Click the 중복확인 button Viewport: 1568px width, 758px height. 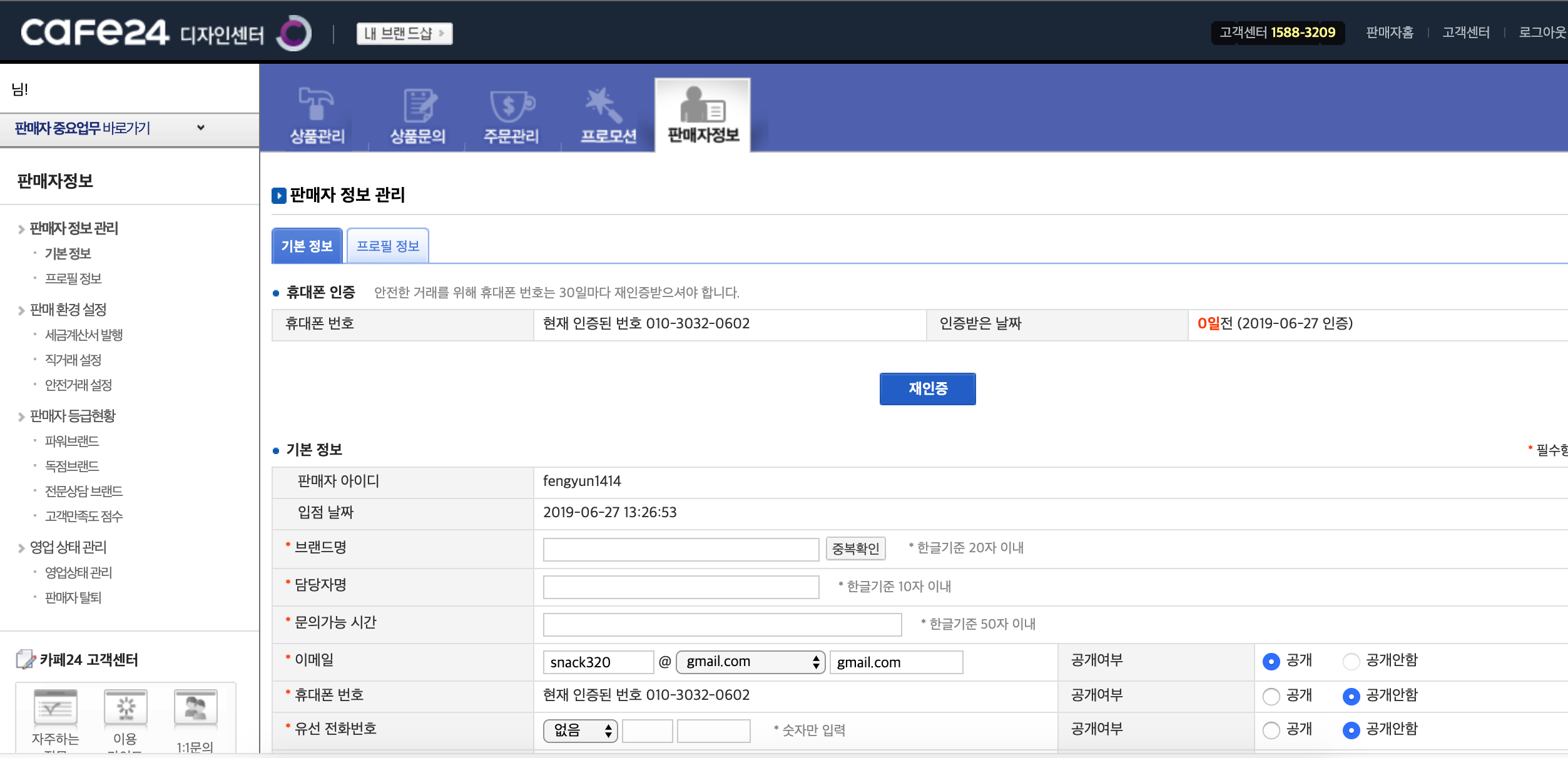pos(855,548)
